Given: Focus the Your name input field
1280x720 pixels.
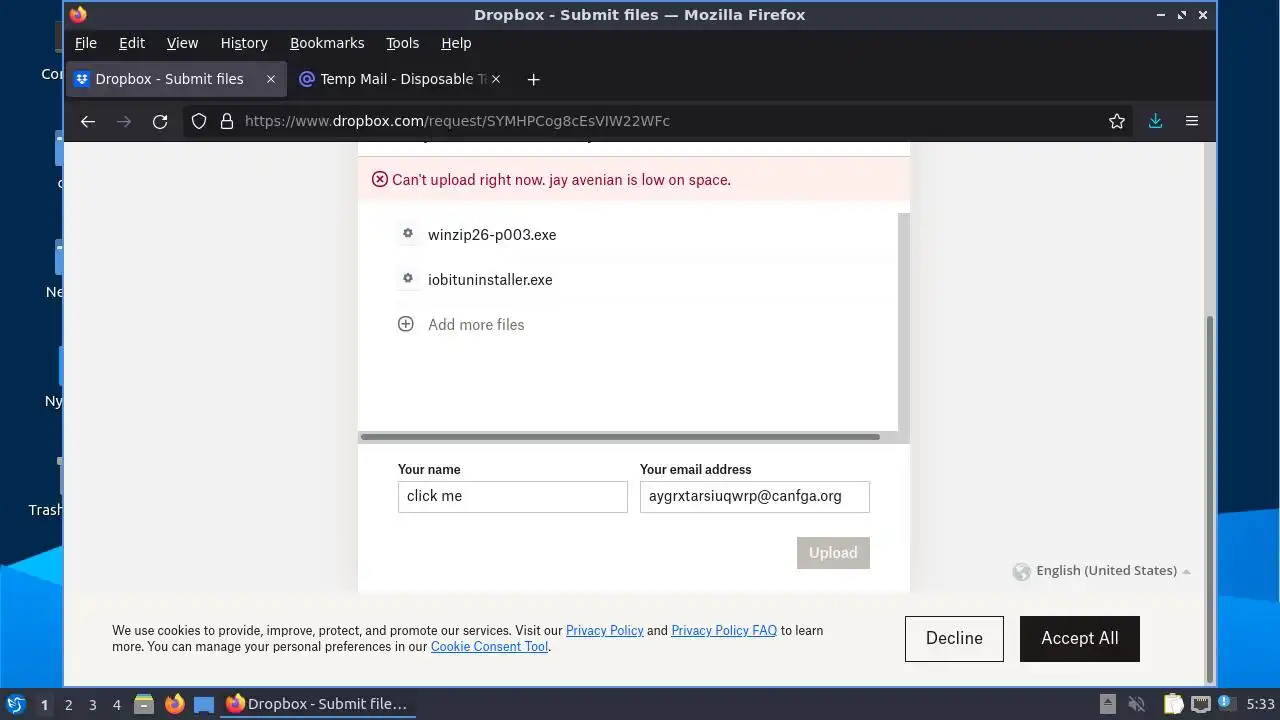Looking at the screenshot, I should tap(513, 497).
